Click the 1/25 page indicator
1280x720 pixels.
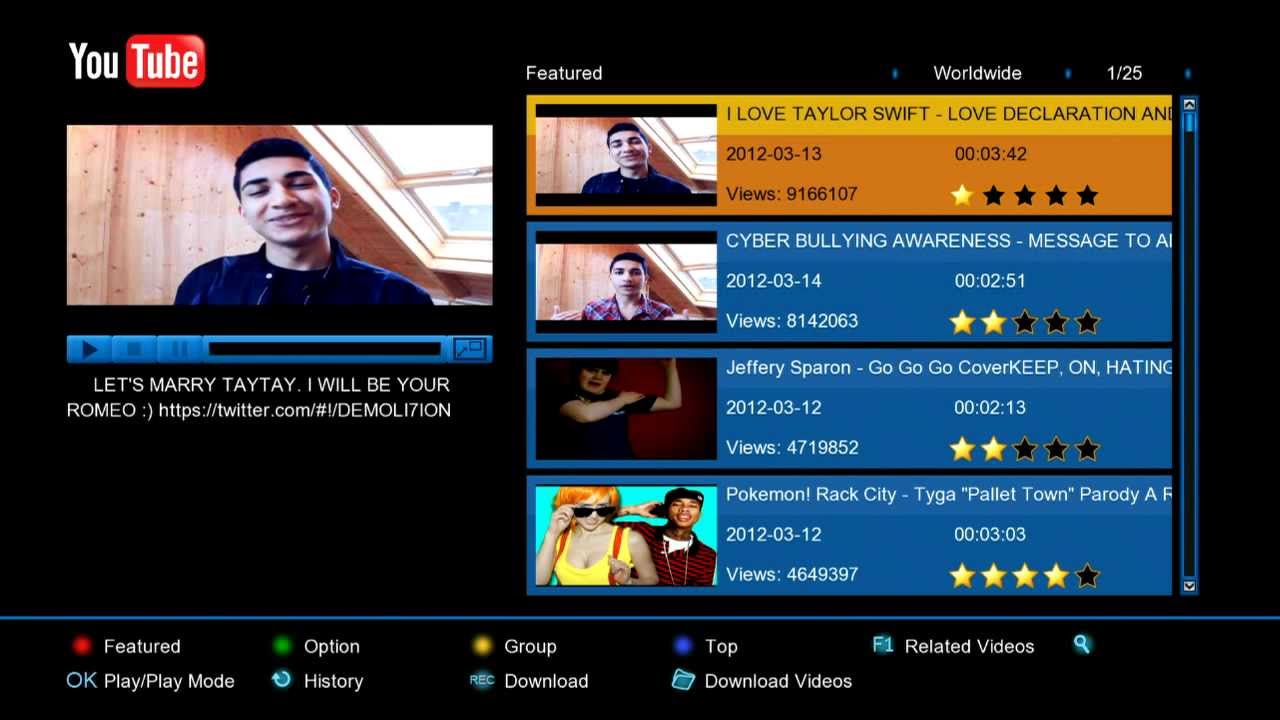(1124, 73)
